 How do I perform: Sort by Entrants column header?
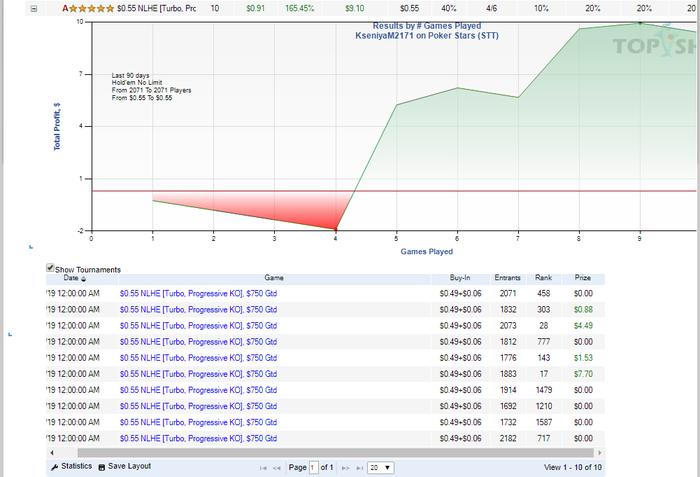pos(508,278)
